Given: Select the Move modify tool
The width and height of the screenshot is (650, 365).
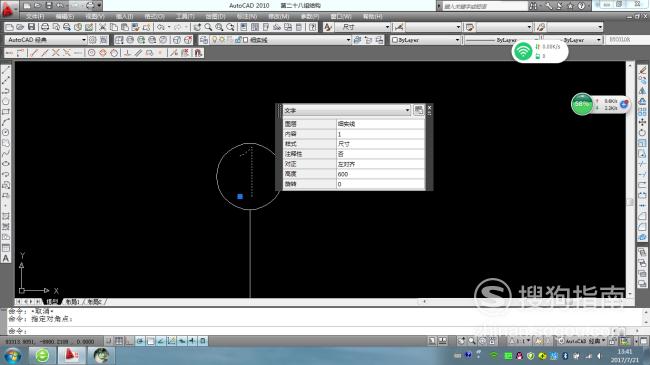Looking at the screenshot, I should [643, 122].
